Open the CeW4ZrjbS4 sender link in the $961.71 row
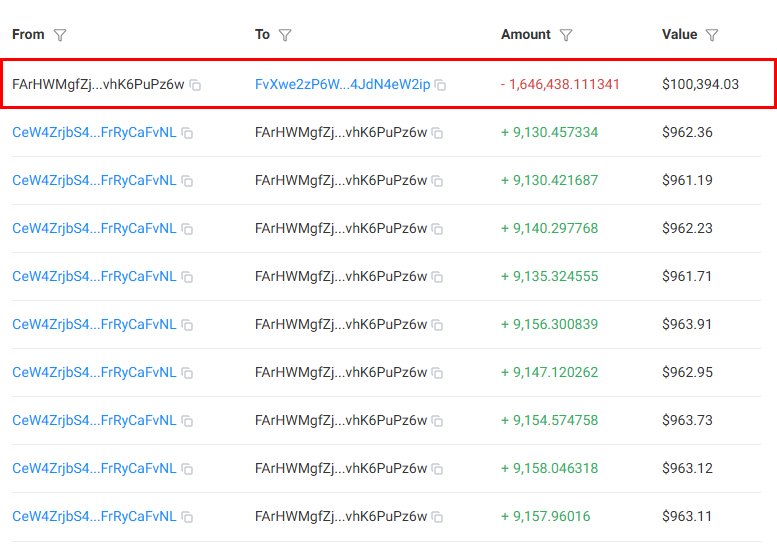This screenshot has width=777, height=554. tap(94, 276)
